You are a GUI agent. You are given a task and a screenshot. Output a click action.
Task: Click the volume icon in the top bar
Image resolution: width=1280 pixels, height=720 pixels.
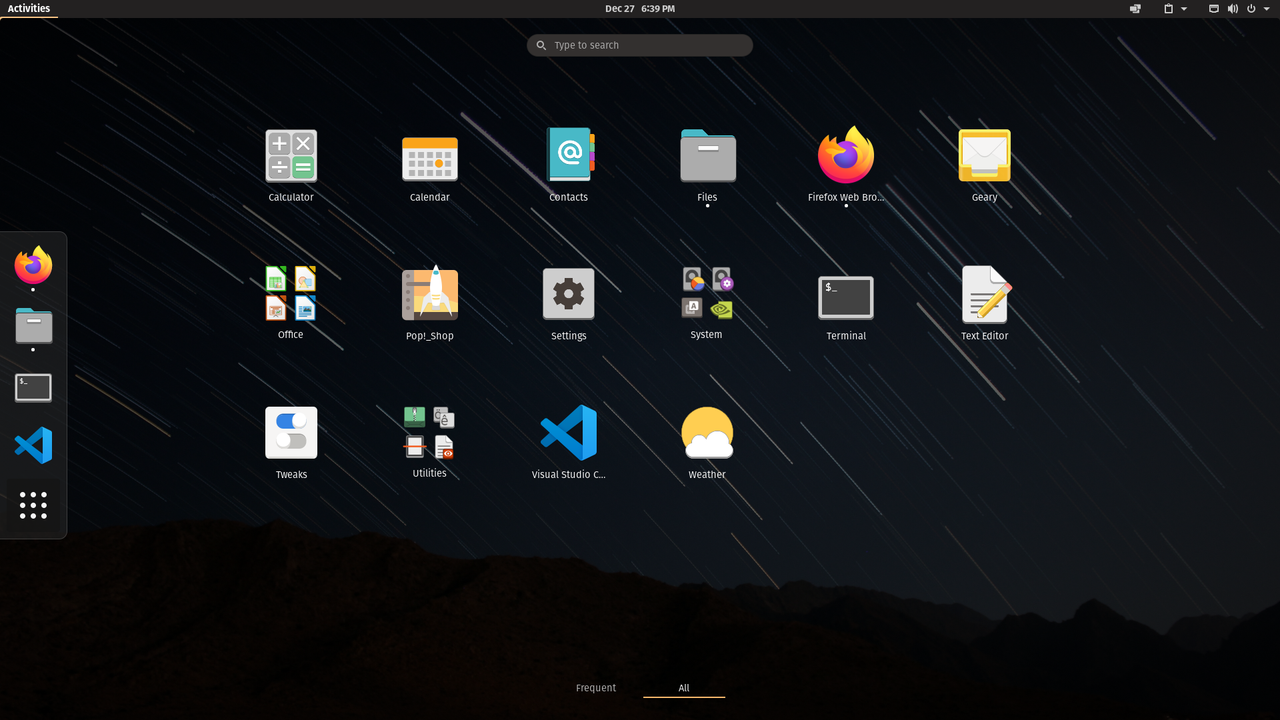click(x=1233, y=8)
